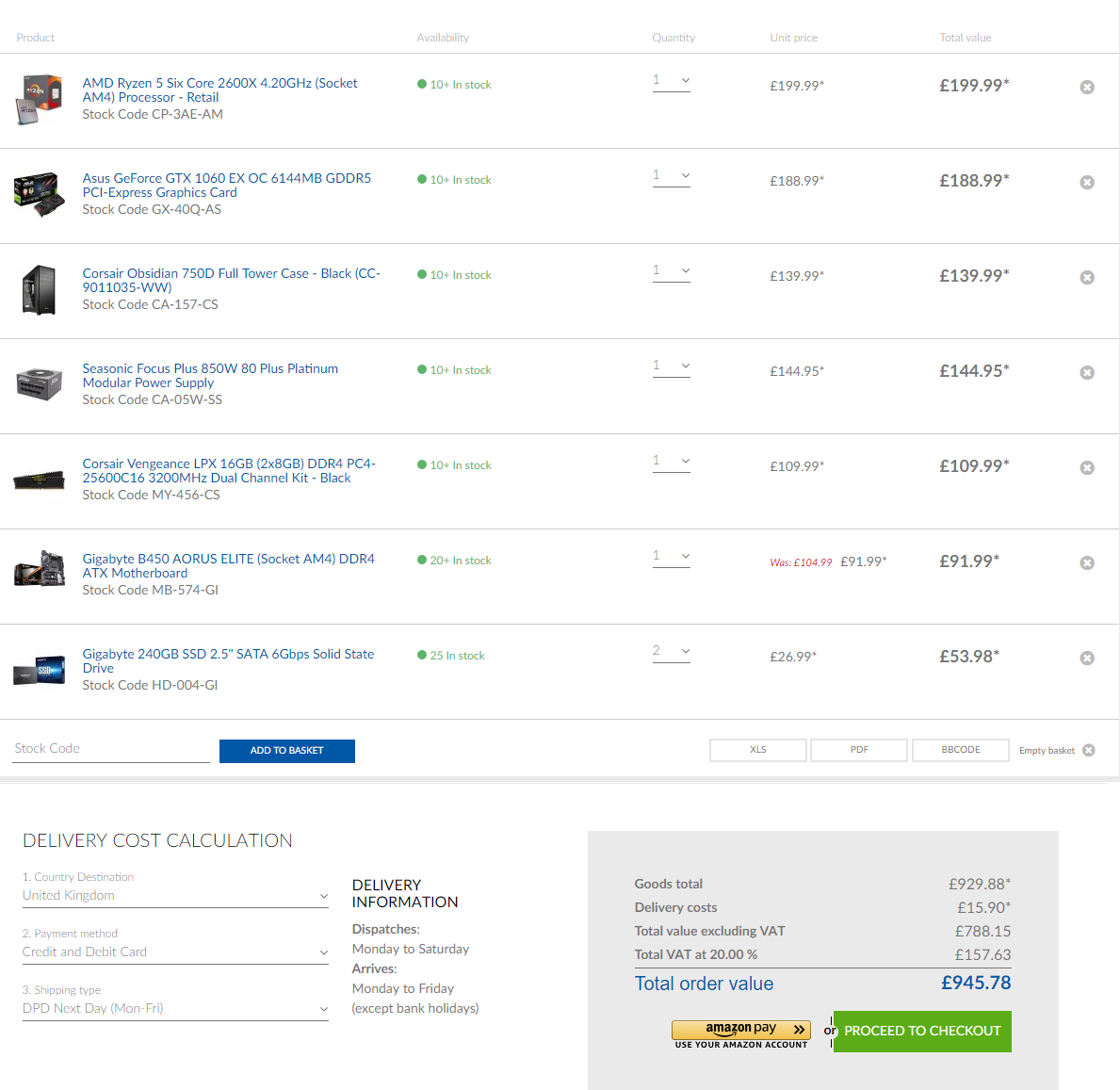Open Seasonic Focus Plus 850W product link
Screen dimensions: 1120x1090
coord(210,375)
